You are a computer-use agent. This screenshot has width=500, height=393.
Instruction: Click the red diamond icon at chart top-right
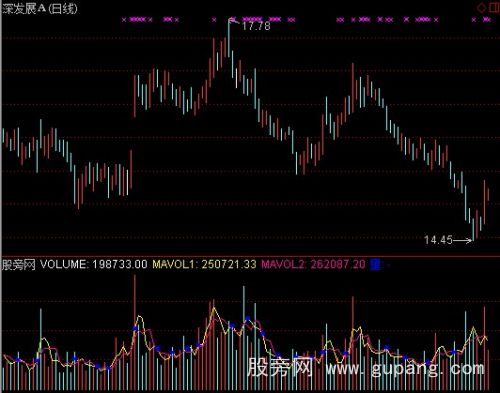pos(482,7)
